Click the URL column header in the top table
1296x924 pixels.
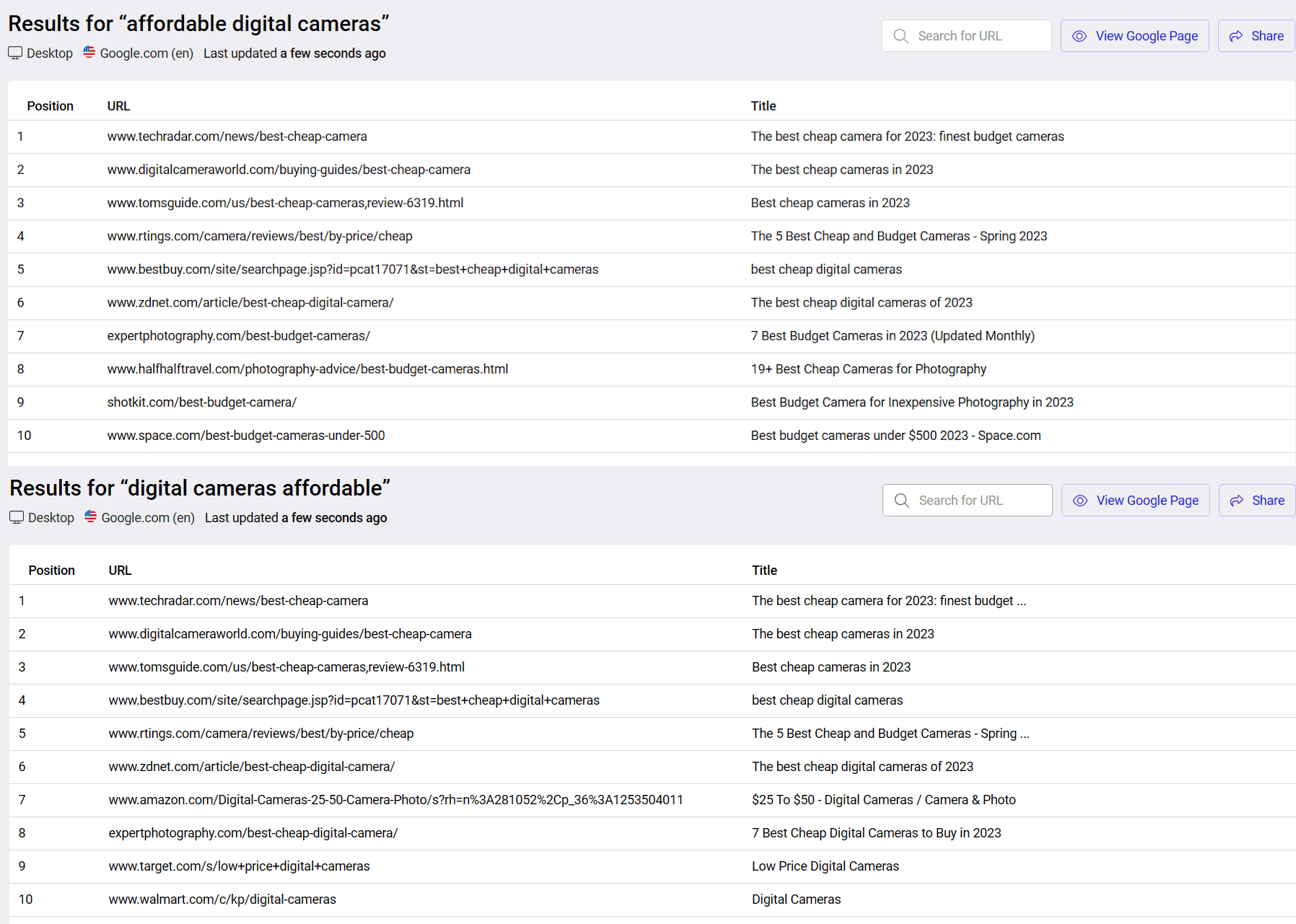pos(119,106)
